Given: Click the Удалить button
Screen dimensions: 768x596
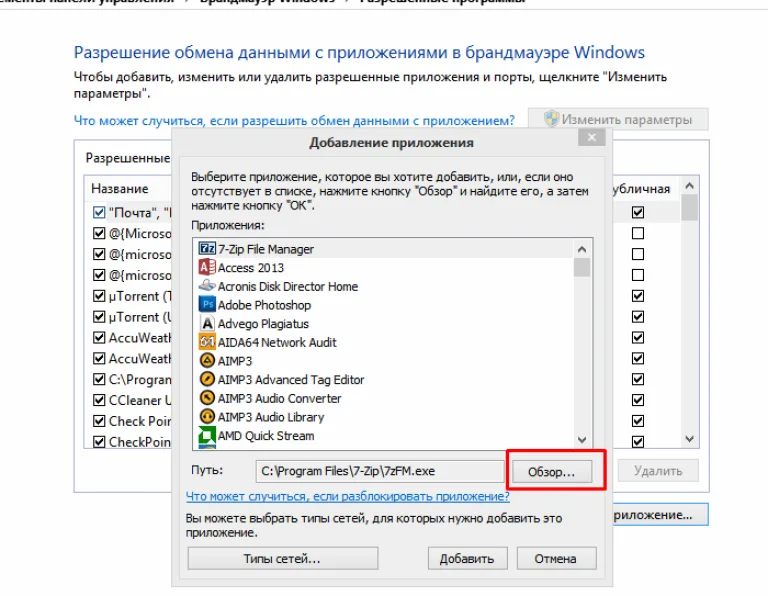Looking at the screenshot, I should click(658, 471).
